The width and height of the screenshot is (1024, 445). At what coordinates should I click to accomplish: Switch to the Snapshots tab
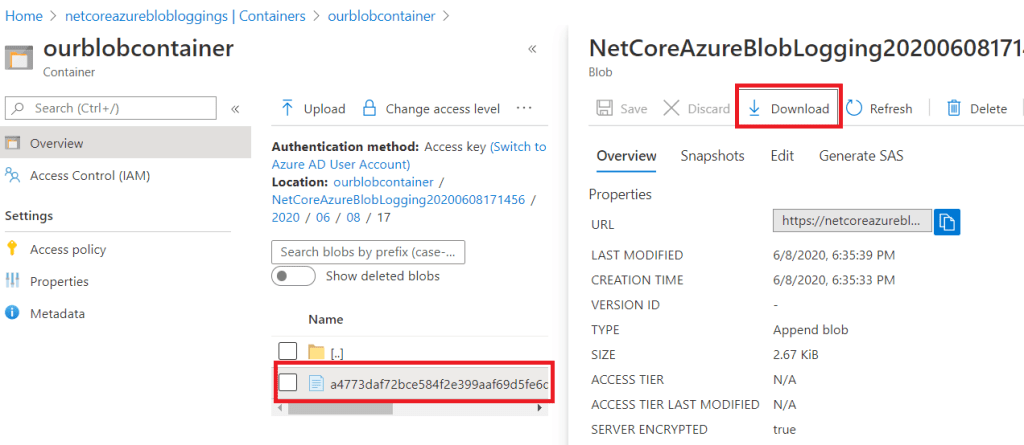tap(712, 156)
